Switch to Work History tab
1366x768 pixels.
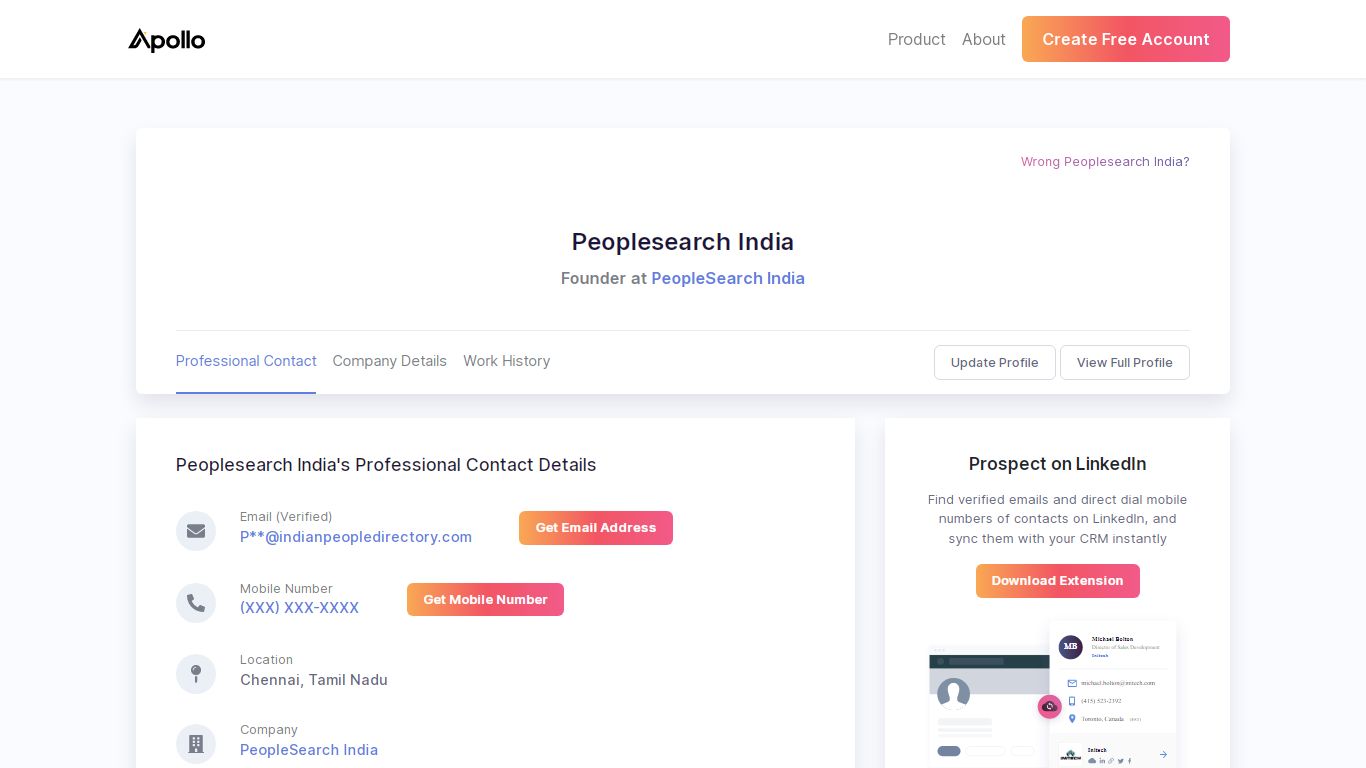coord(507,361)
